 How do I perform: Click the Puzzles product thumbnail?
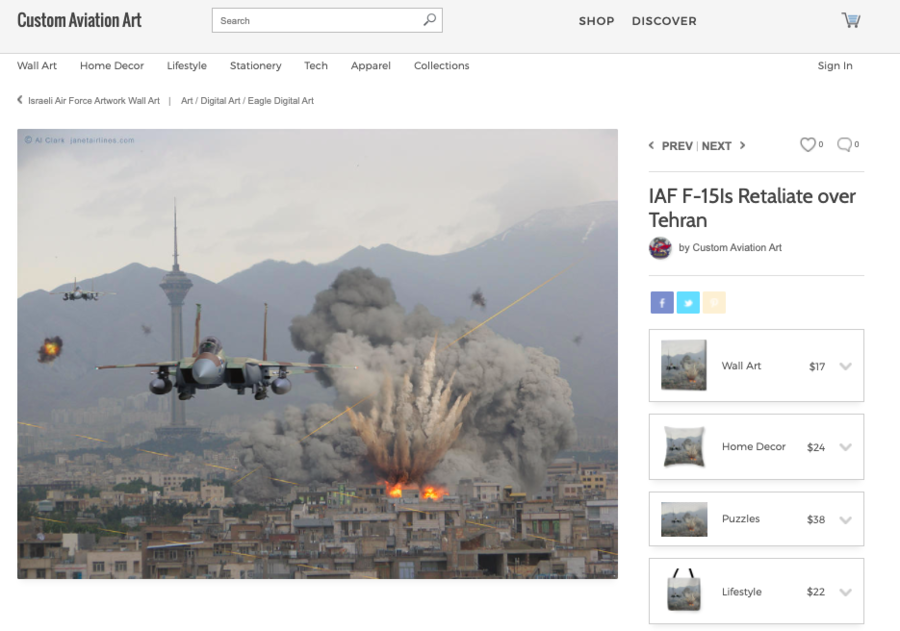click(x=684, y=519)
